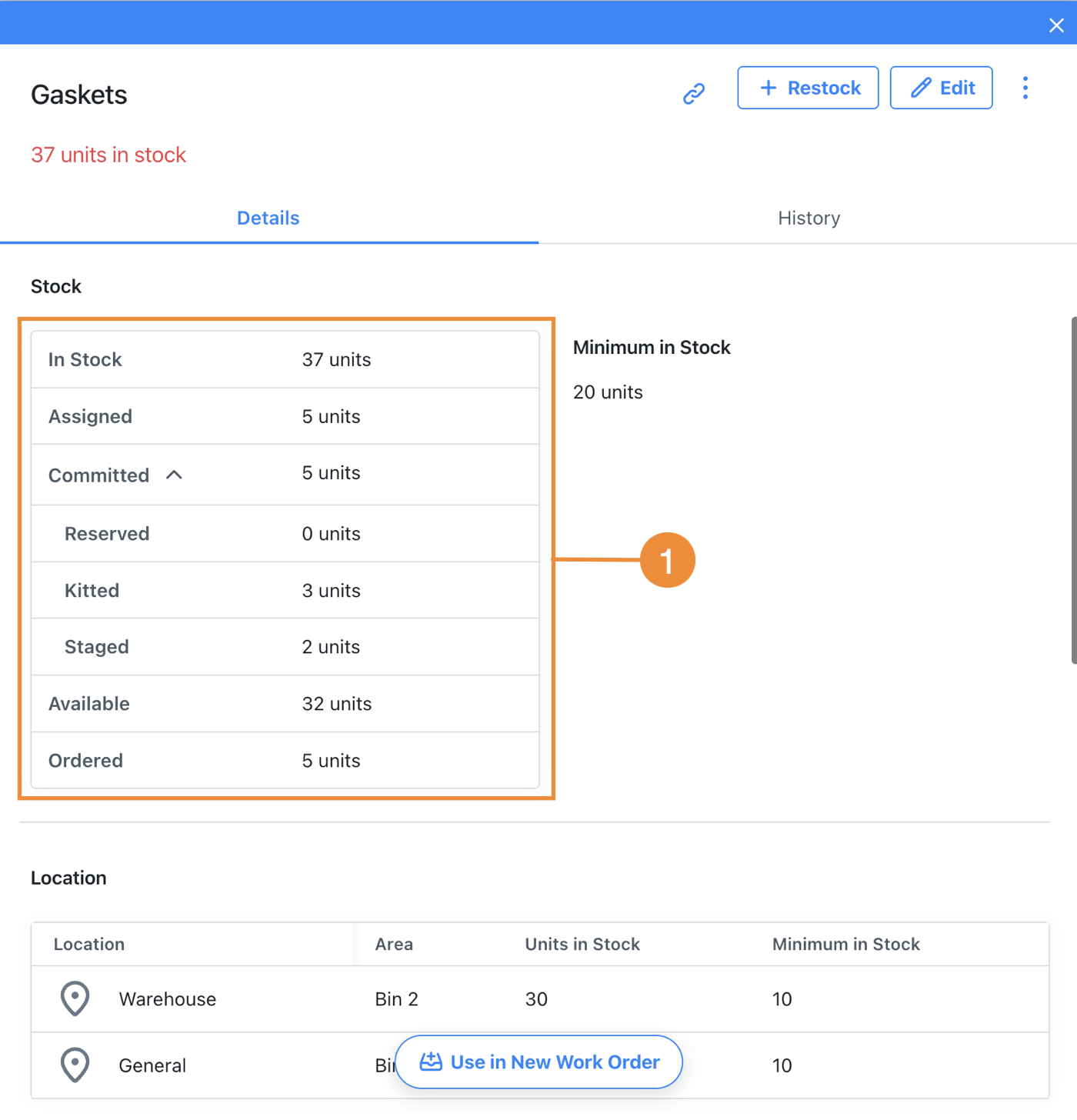The width and height of the screenshot is (1077, 1120).
Task: Click the Reserved row label
Action: point(107,534)
